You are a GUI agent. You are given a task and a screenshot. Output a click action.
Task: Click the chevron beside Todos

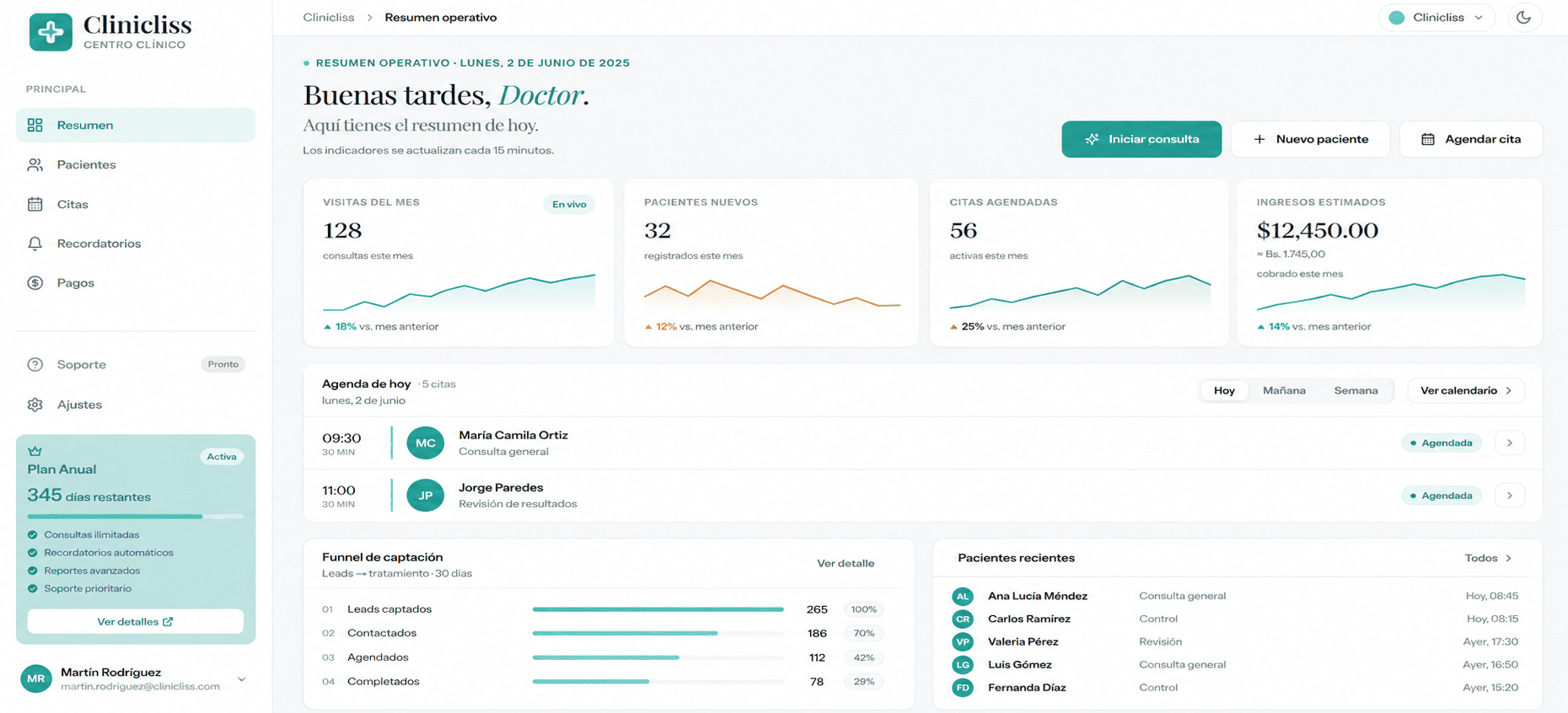pyautogui.click(x=1509, y=558)
